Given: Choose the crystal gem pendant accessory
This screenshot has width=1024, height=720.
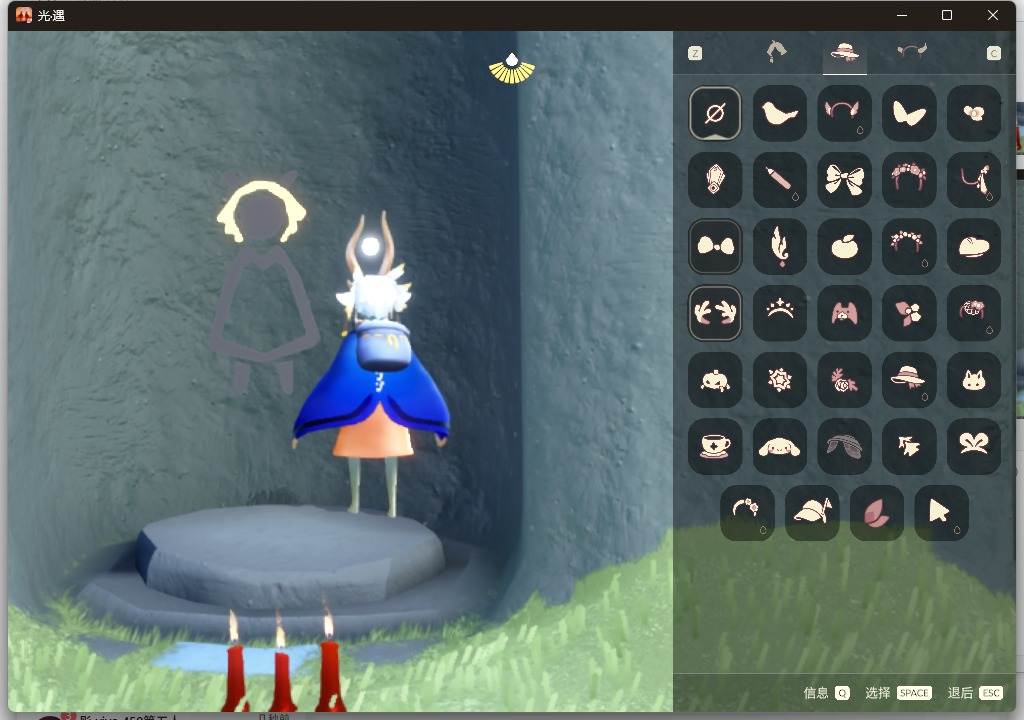Looking at the screenshot, I should pyautogui.click(x=715, y=180).
